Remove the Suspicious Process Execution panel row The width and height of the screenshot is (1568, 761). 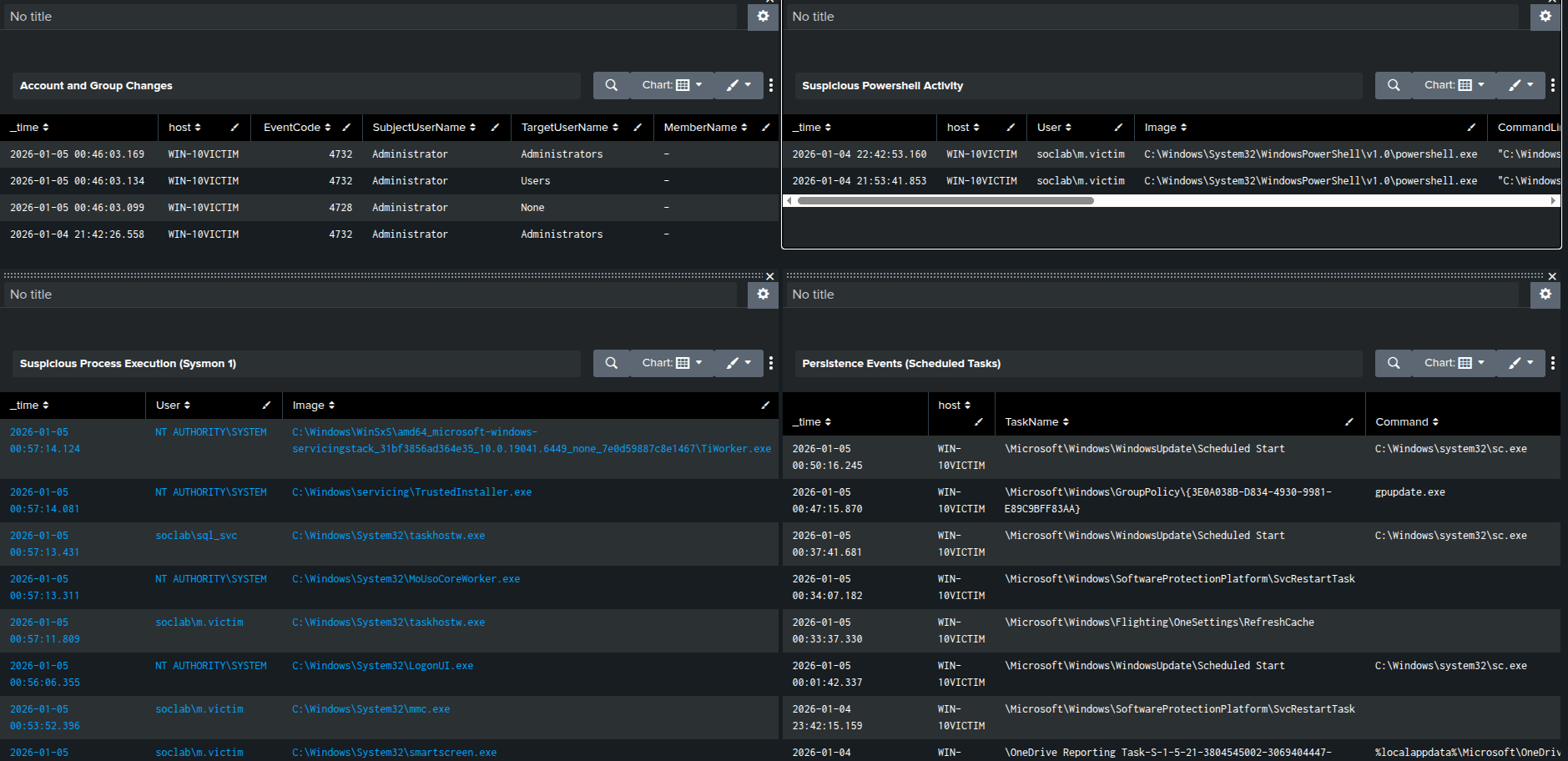click(x=769, y=276)
